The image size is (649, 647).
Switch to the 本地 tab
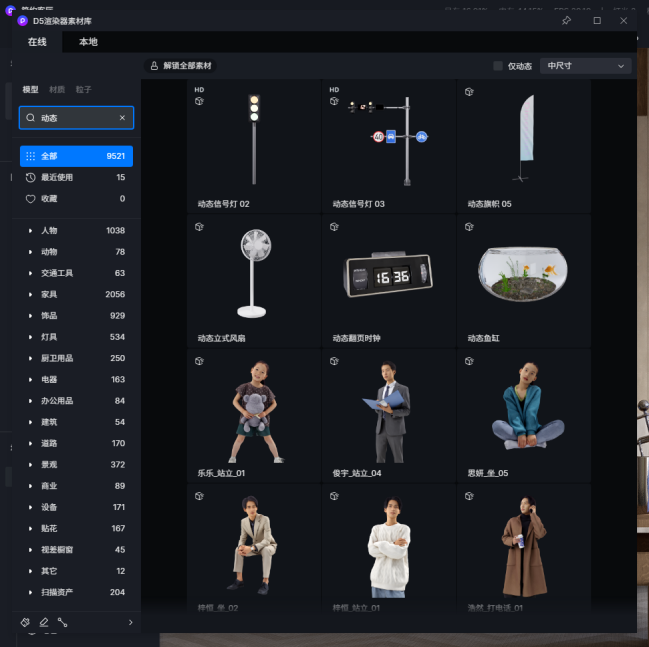pos(88,42)
